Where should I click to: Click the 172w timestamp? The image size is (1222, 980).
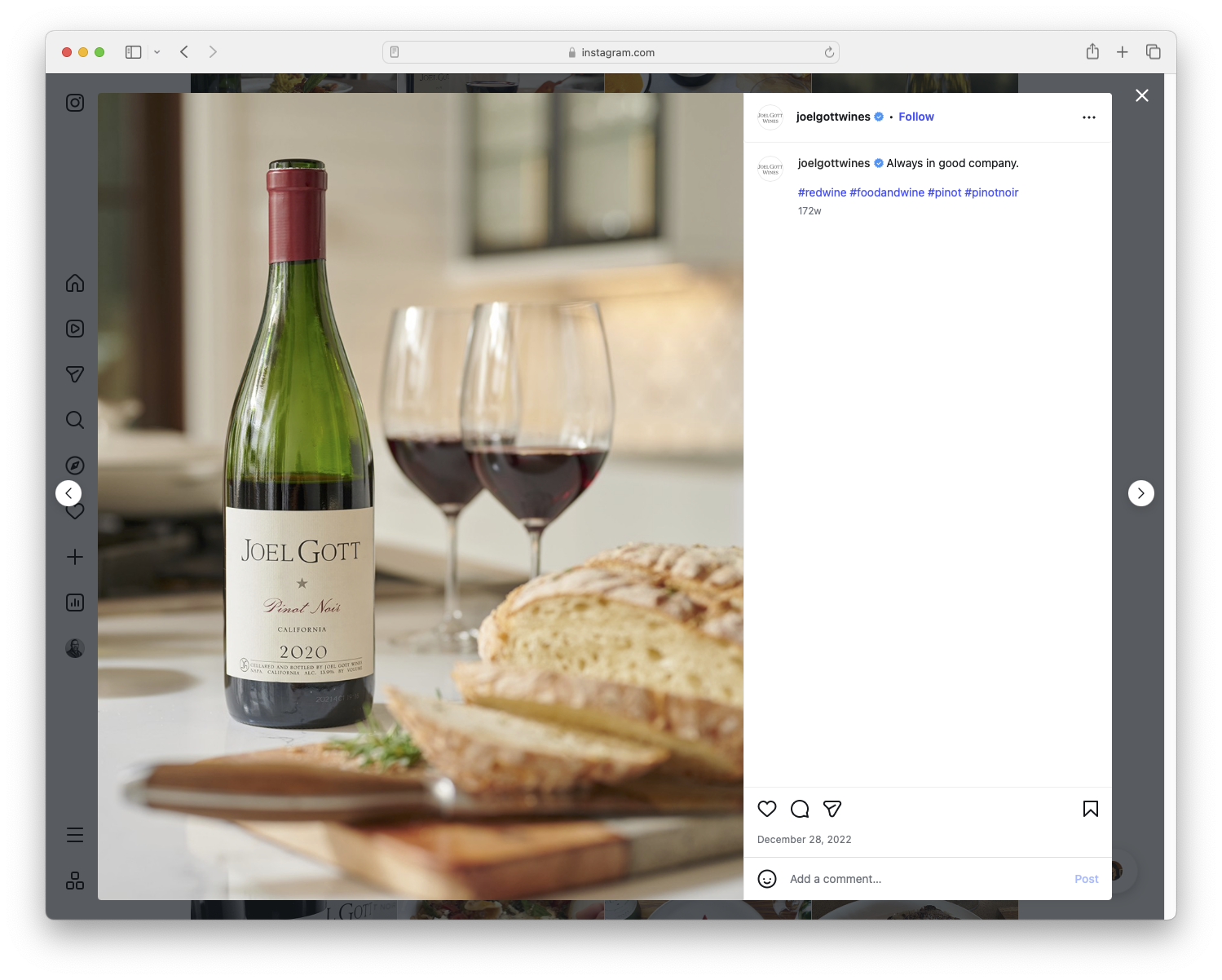coord(810,211)
